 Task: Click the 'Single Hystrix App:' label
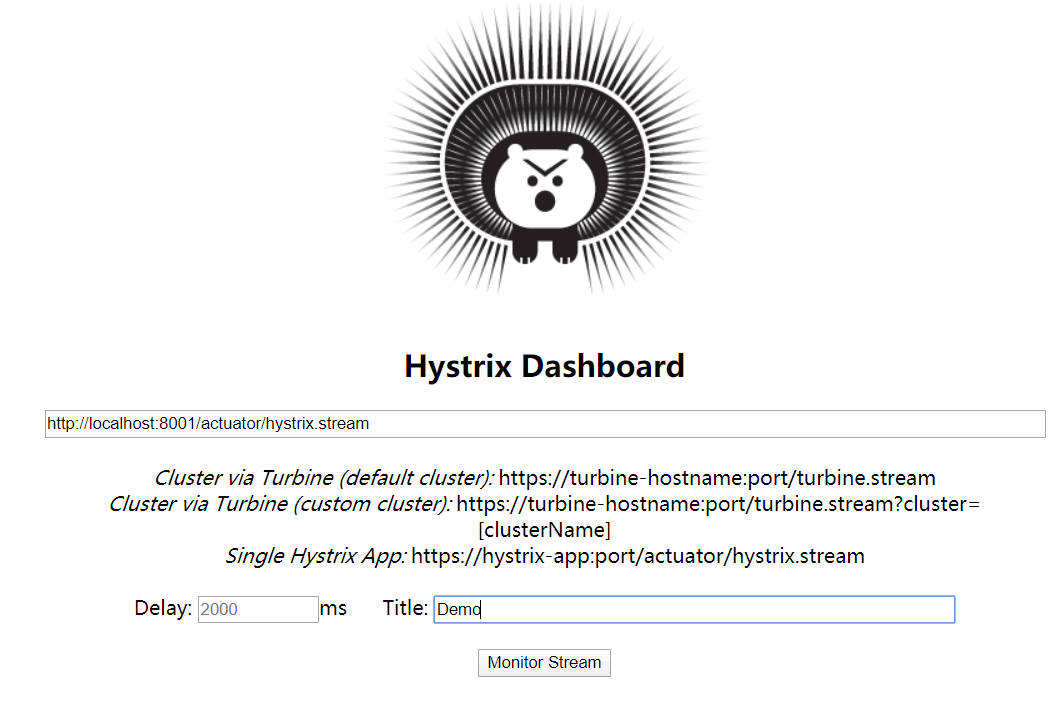[x=316, y=556]
